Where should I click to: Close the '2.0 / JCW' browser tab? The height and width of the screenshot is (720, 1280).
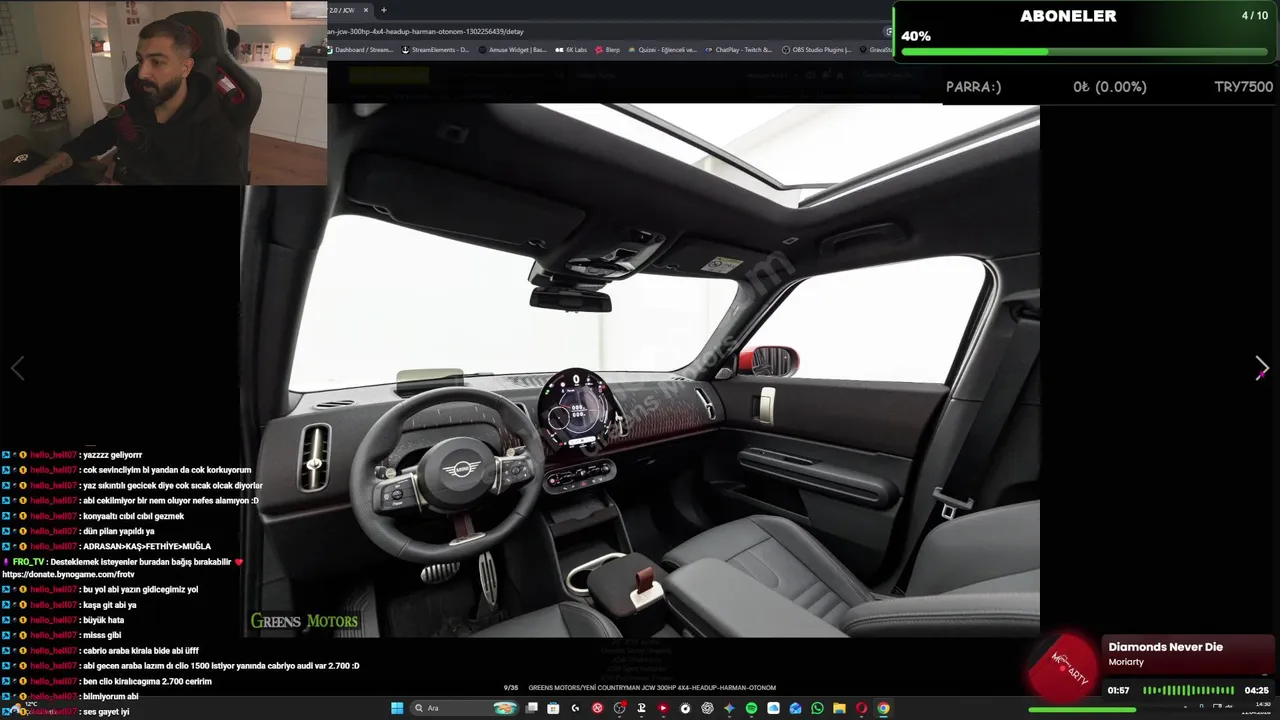(366, 10)
